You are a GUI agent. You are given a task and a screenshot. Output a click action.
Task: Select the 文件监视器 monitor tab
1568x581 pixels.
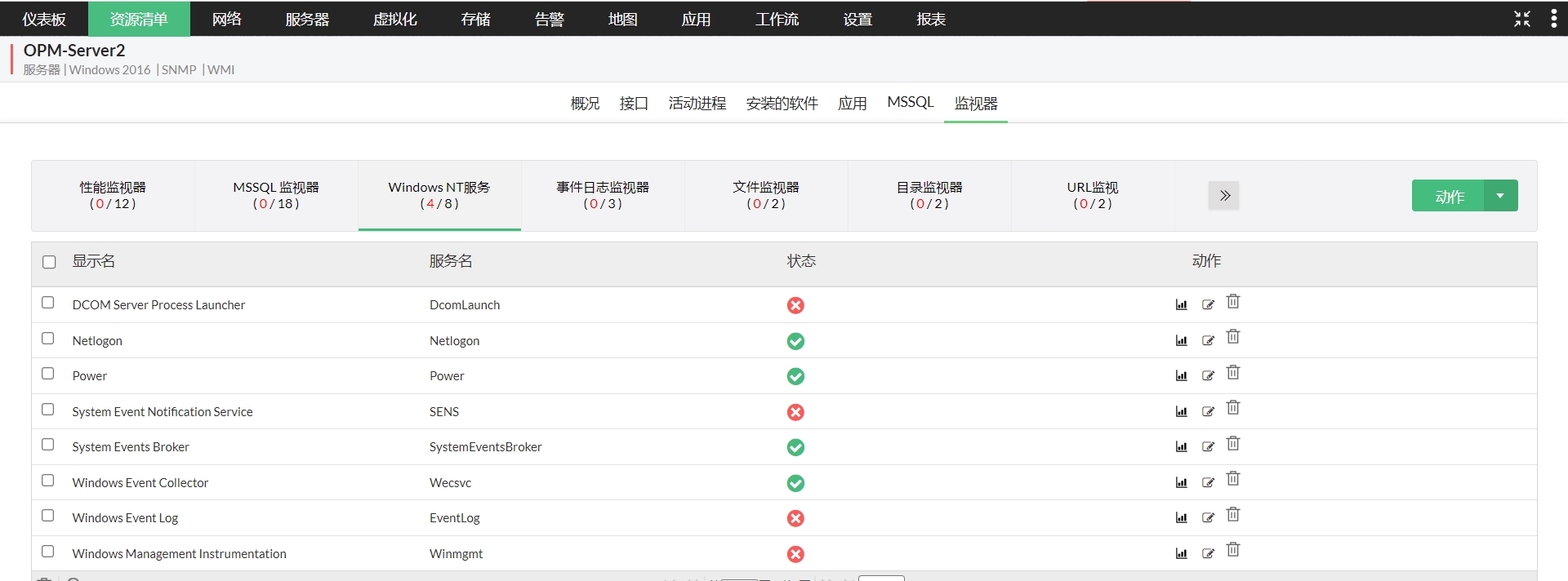[x=766, y=196]
